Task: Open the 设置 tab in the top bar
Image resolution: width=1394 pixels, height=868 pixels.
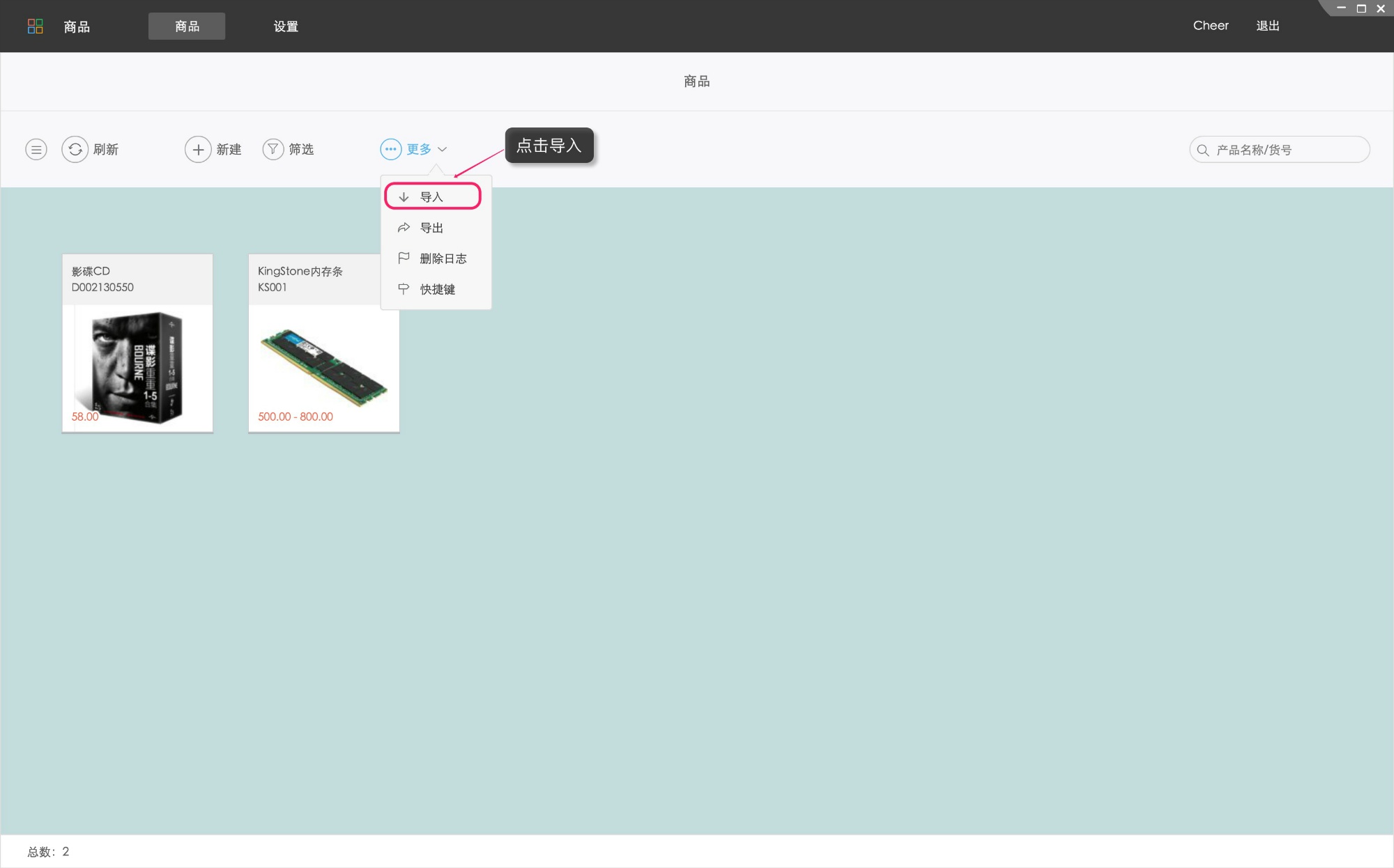Action: click(x=286, y=26)
